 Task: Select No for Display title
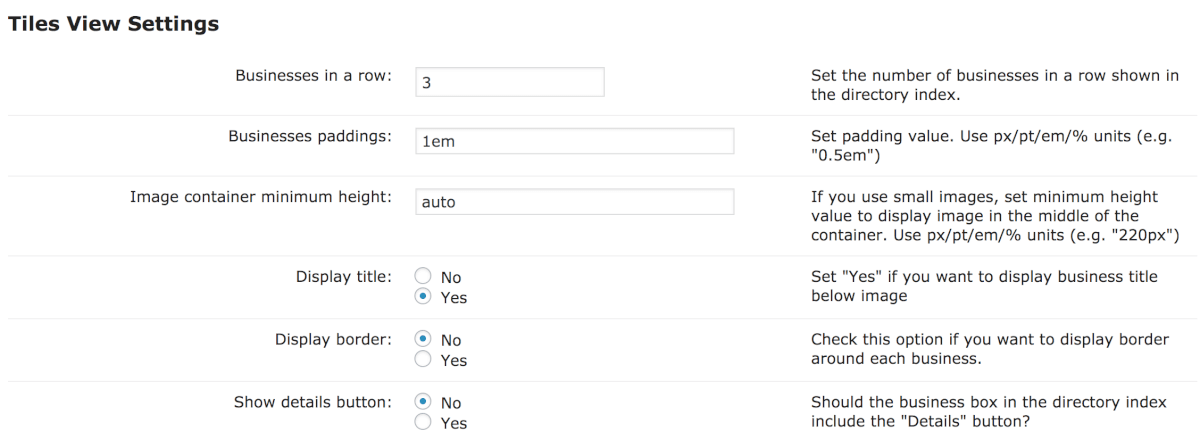[x=423, y=277]
